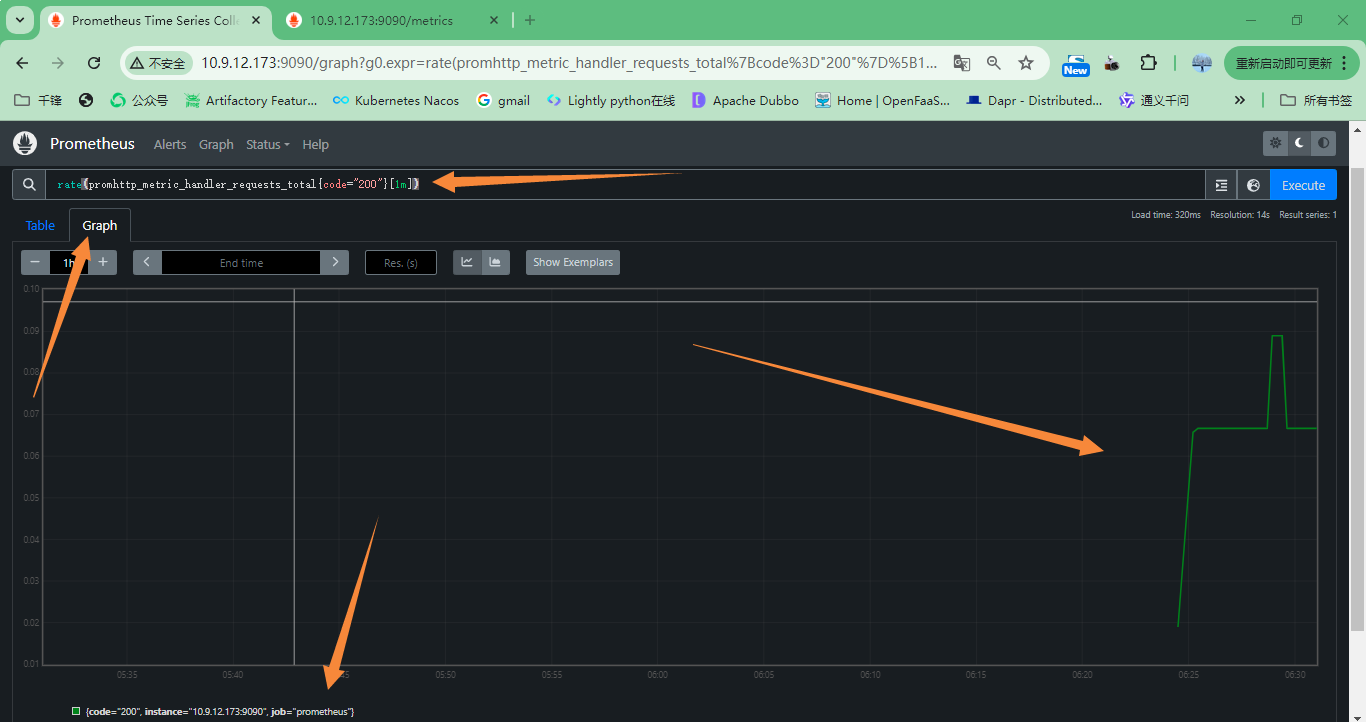Screen dimensions: 1366x722
Task: Focus the End time field
Action: click(x=241, y=262)
